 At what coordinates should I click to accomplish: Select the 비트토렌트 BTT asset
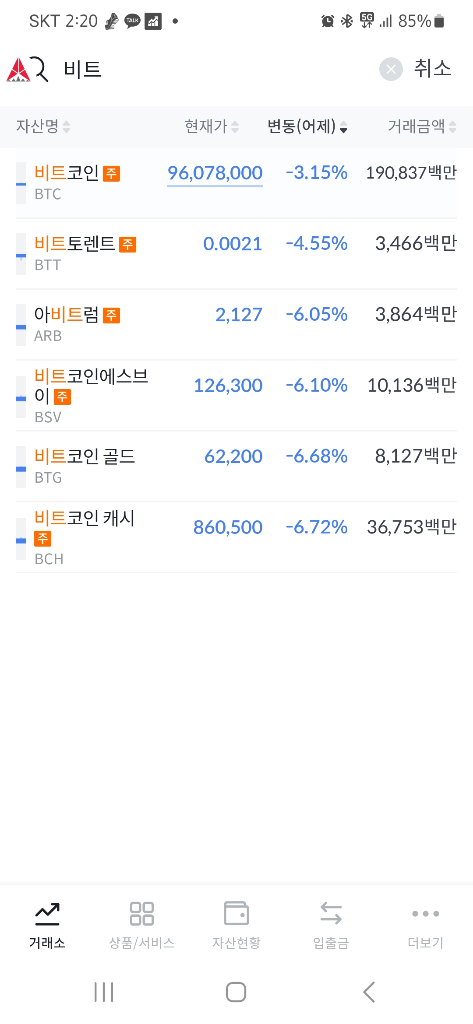pos(236,253)
